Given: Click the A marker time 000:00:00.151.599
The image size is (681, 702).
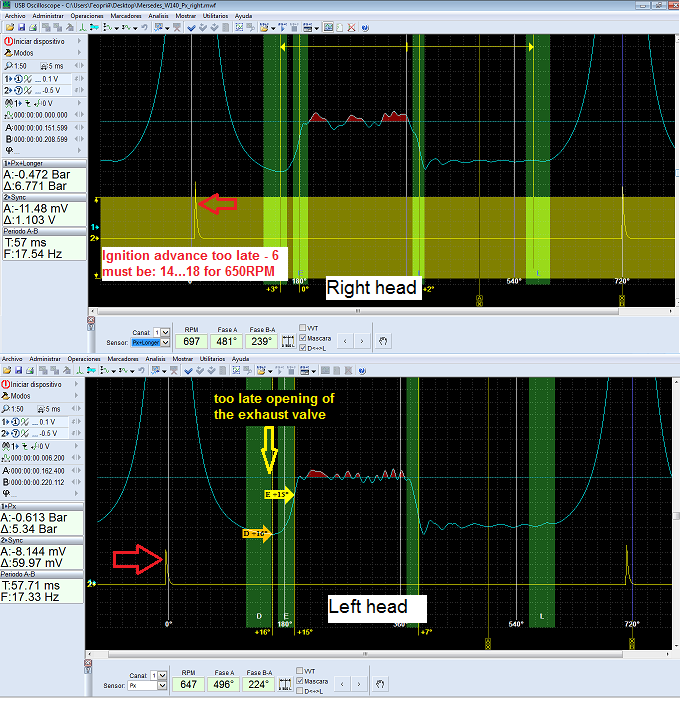Looking at the screenshot, I should [x=40, y=128].
